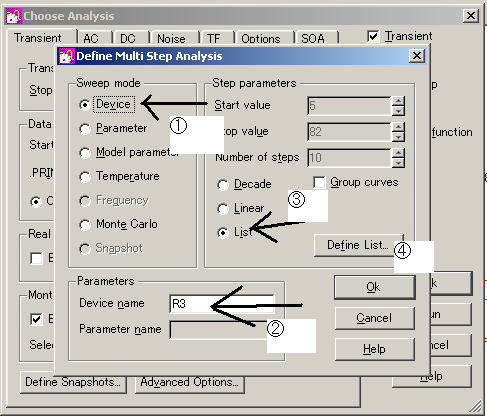Select the Linear step option
The height and width of the screenshot is (417, 487).
[222, 209]
